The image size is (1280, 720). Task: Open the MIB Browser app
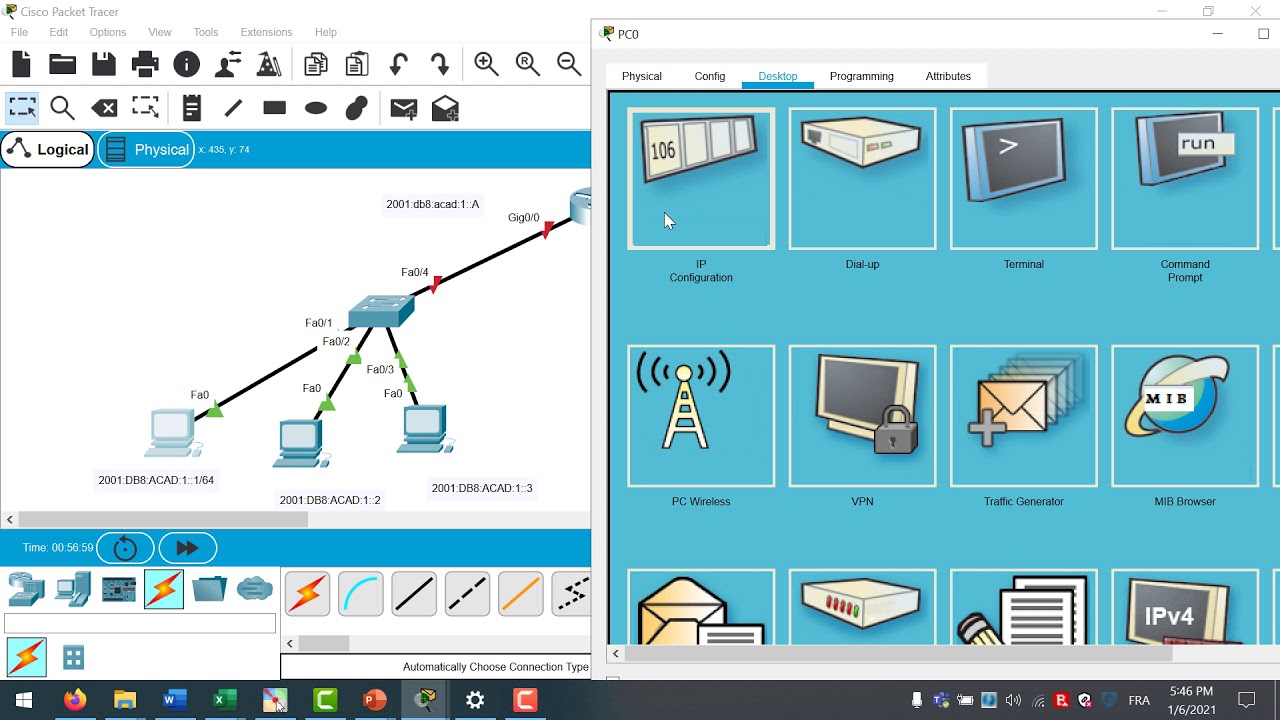[1185, 416]
